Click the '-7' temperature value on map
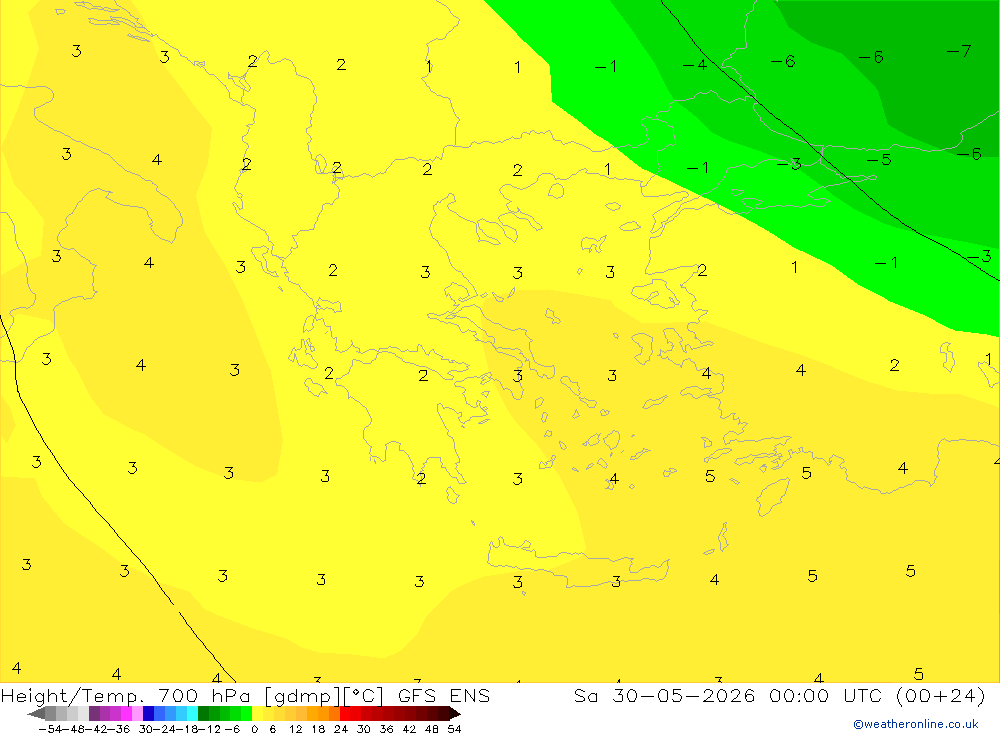The image size is (1000, 733). tap(959, 51)
